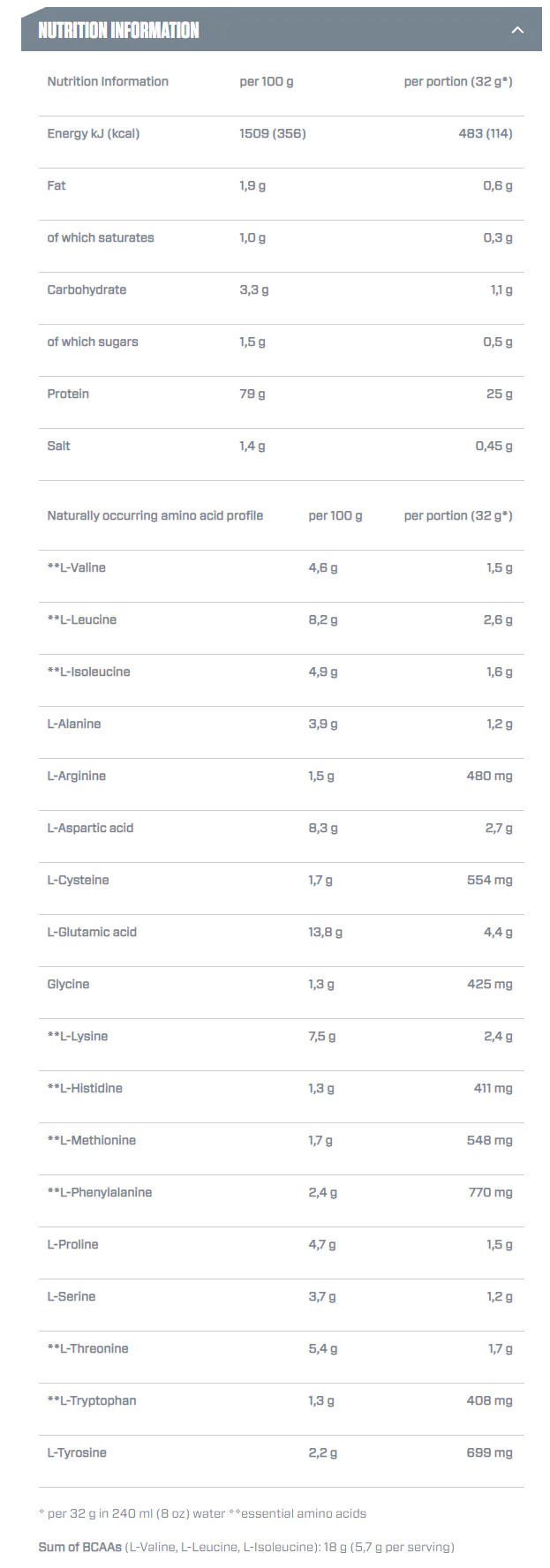This screenshot has width=550, height=1568.
Task: Click Naturally occurring amino acid profile heading
Action: (x=155, y=515)
